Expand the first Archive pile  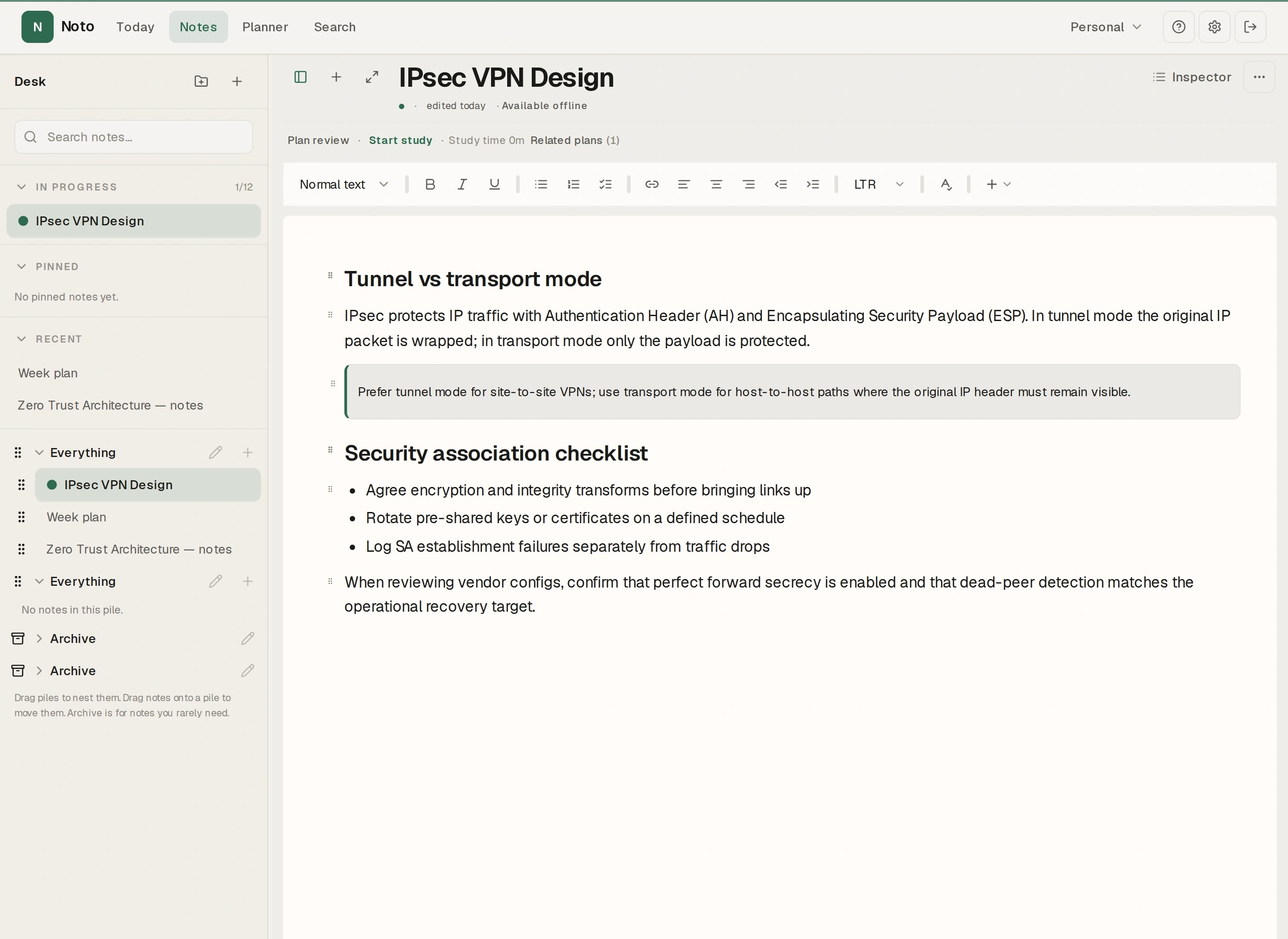click(x=39, y=639)
